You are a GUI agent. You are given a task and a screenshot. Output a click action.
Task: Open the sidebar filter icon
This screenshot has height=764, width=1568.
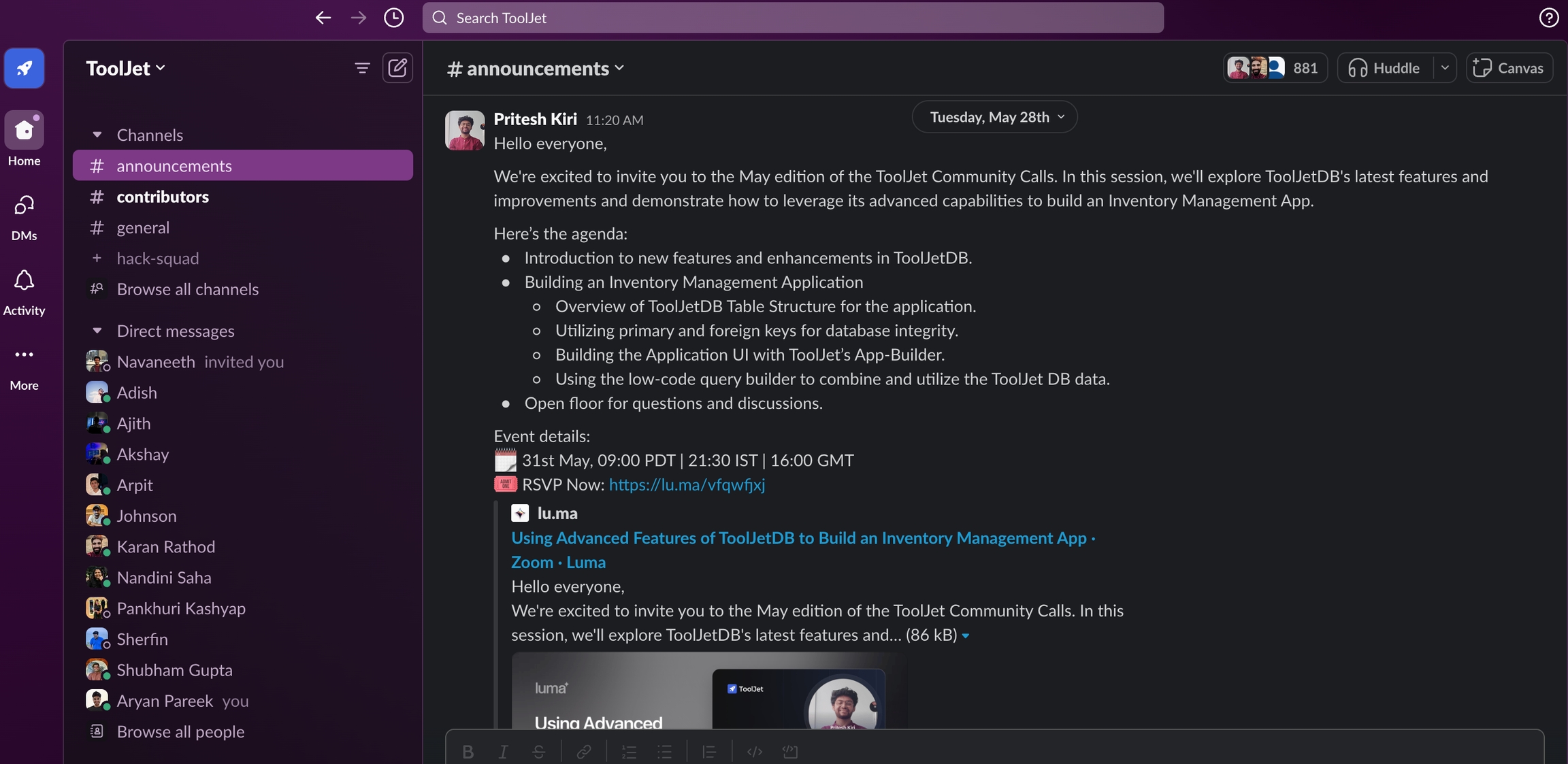coord(362,68)
